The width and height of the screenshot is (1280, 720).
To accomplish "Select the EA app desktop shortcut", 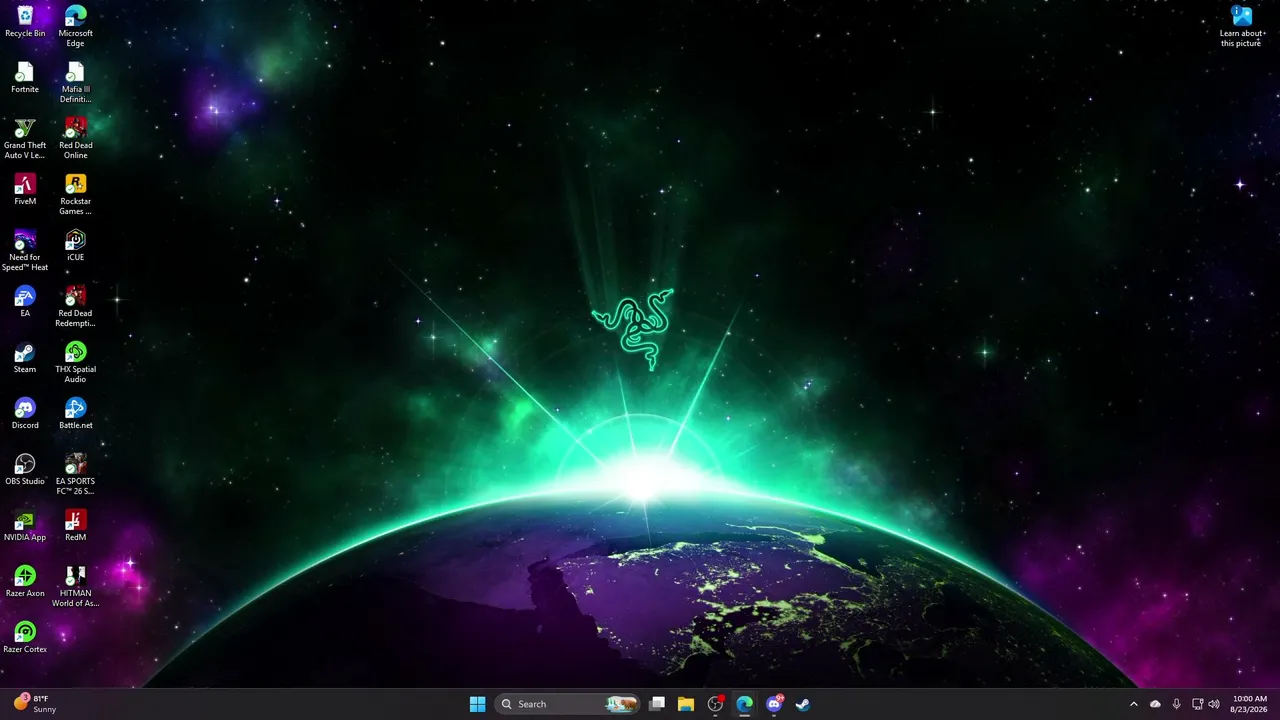I will tap(25, 302).
